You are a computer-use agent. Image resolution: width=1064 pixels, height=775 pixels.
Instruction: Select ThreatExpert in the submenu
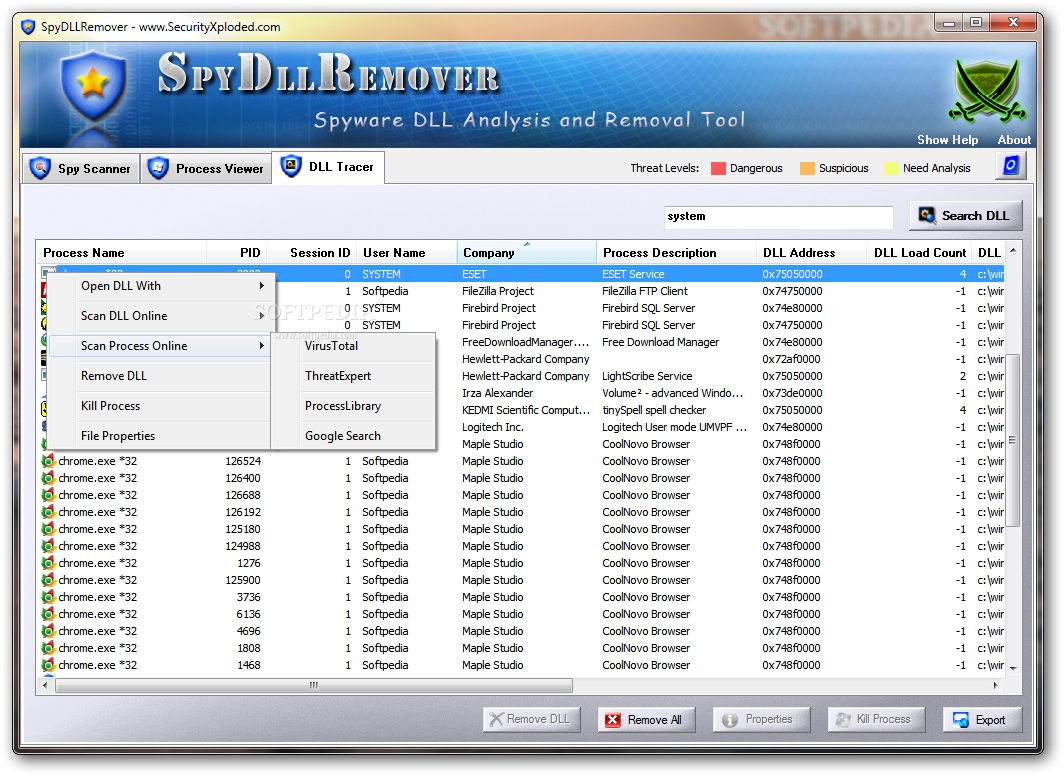point(353,376)
